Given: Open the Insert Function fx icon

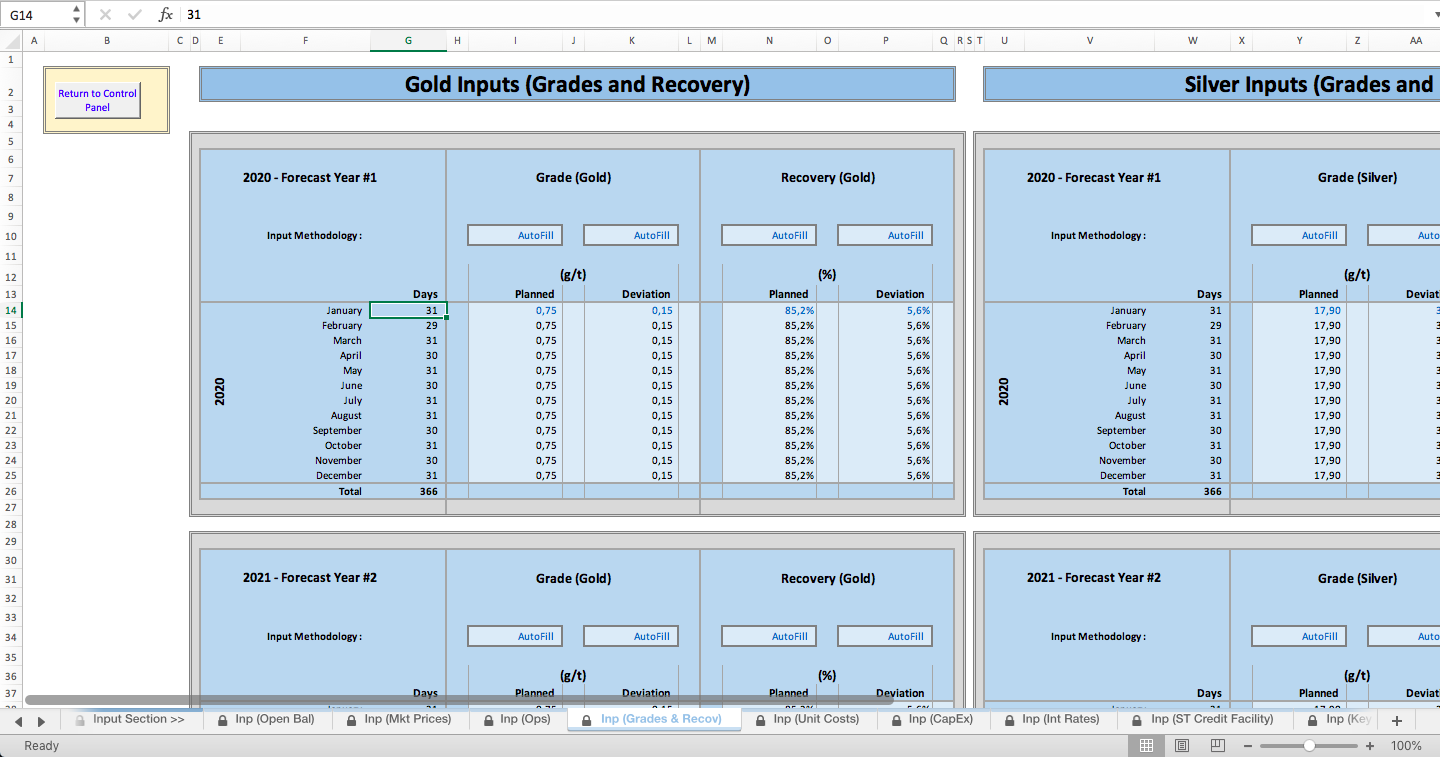Looking at the screenshot, I should (x=166, y=15).
